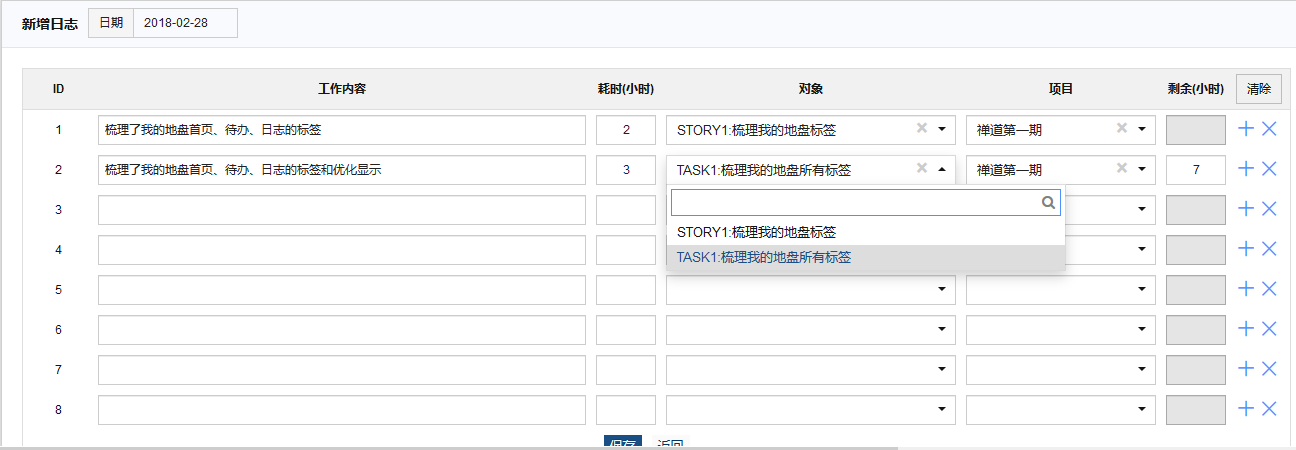1296x450 pixels.
Task: Click the plus icon in row 1
Action: click(x=1246, y=129)
